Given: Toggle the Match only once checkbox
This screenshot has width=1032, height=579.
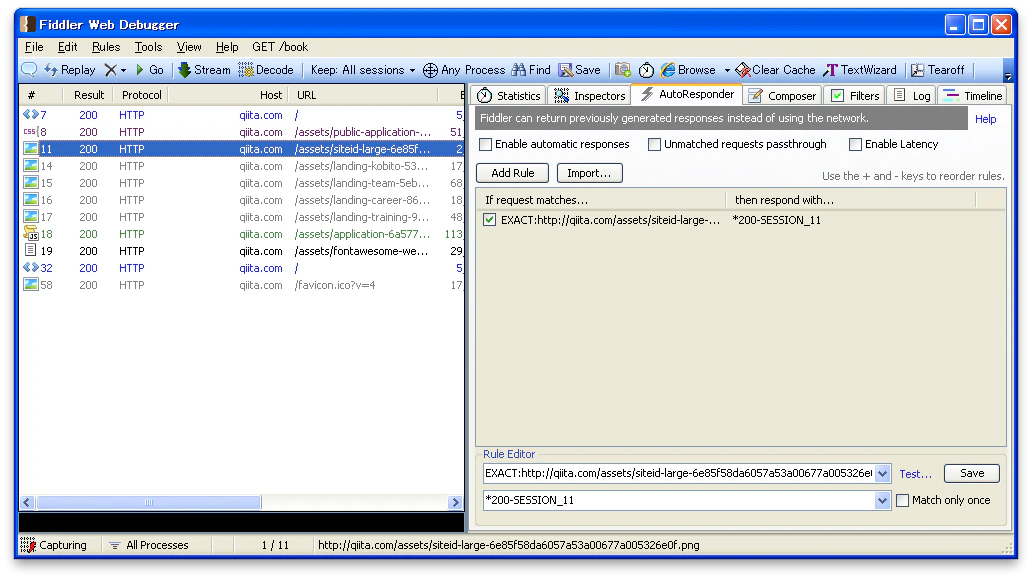Looking at the screenshot, I should click(x=902, y=500).
